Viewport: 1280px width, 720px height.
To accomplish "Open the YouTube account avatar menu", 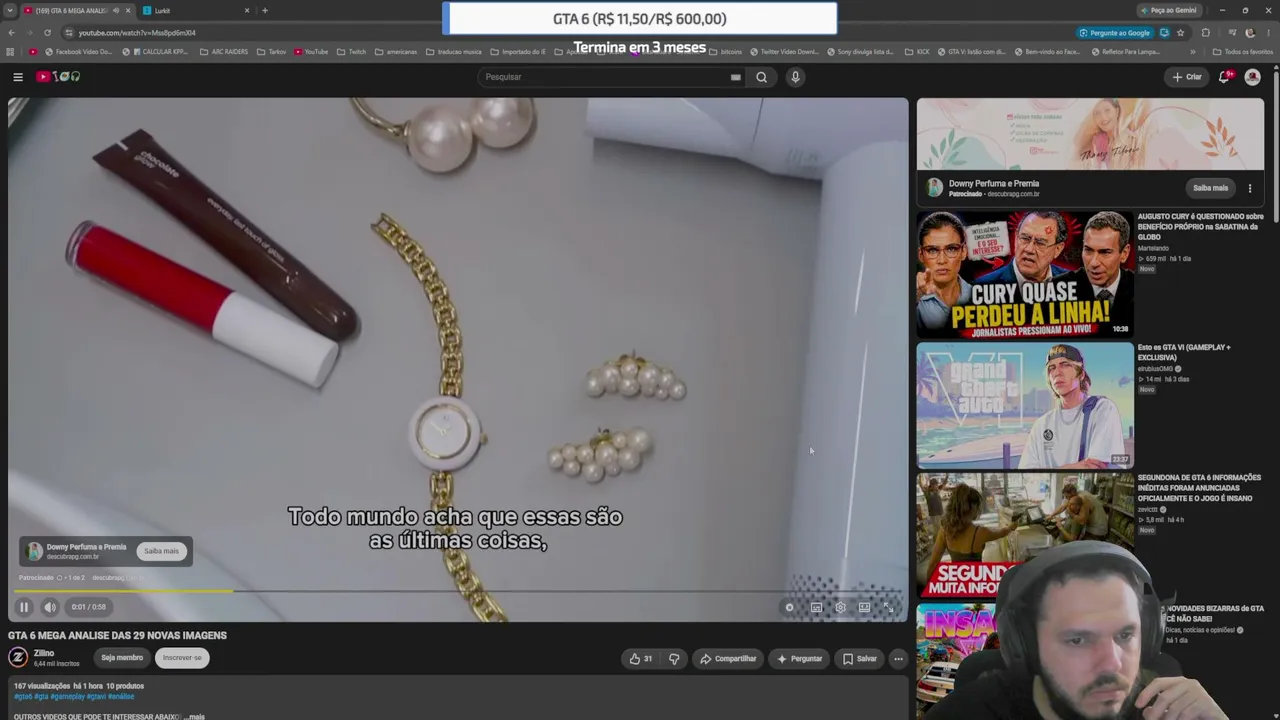I will coord(1253,77).
